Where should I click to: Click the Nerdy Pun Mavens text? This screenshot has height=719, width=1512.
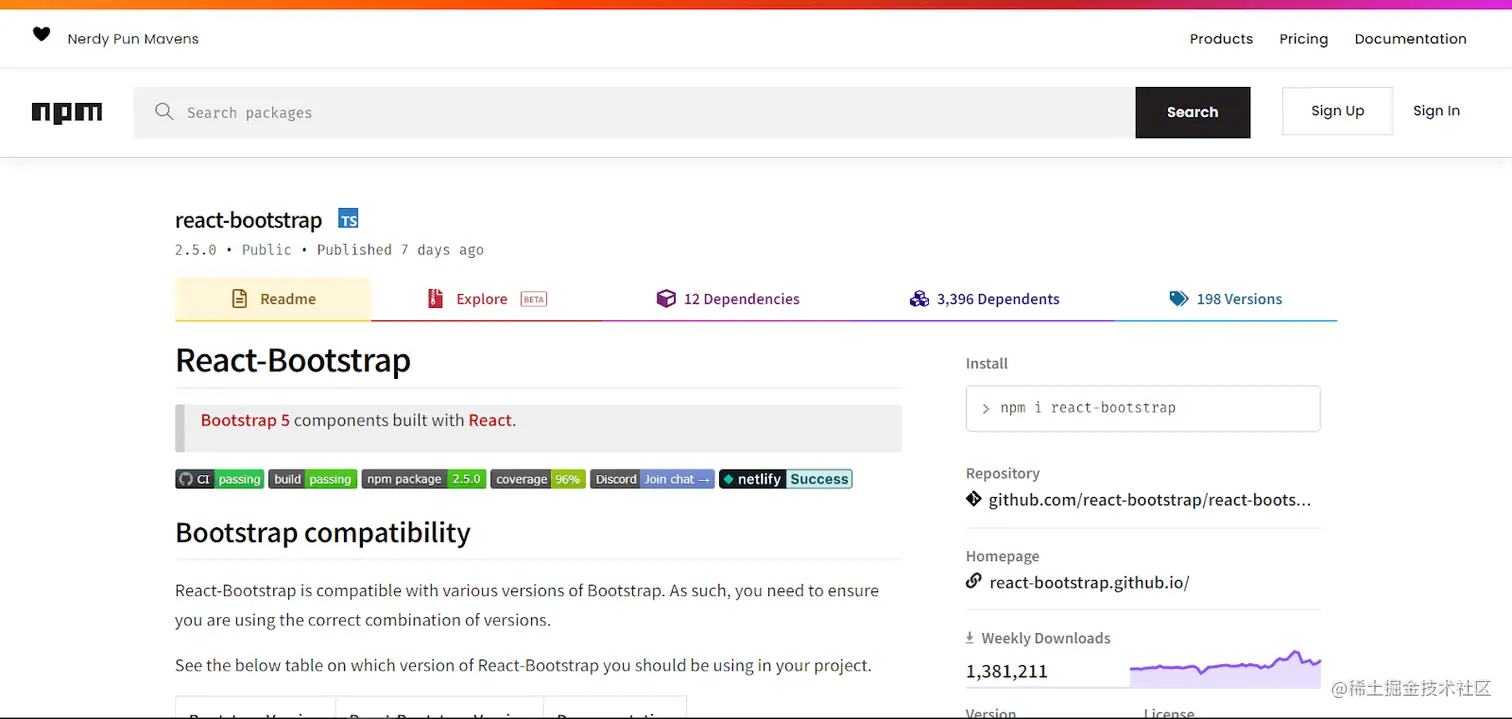click(133, 39)
